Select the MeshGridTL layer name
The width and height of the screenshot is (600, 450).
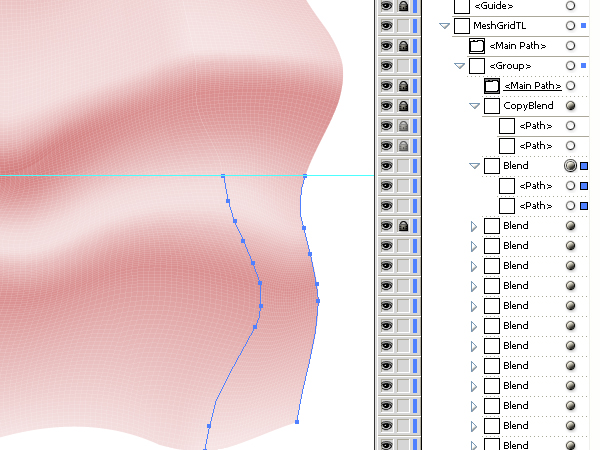[499, 26]
